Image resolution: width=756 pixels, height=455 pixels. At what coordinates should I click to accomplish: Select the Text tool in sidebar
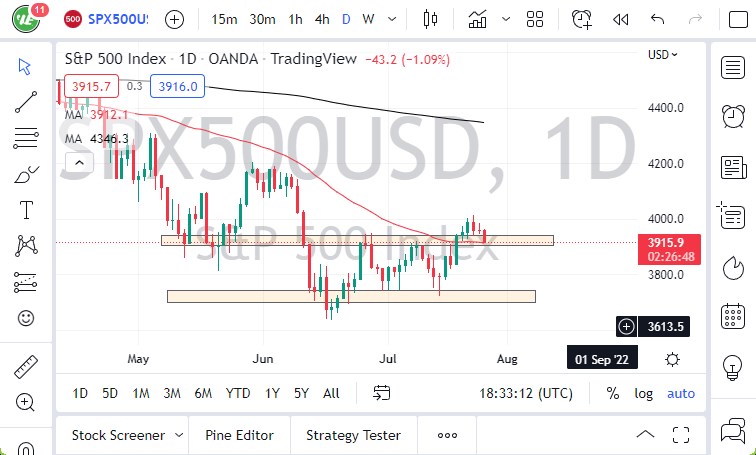tap(26, 209)
